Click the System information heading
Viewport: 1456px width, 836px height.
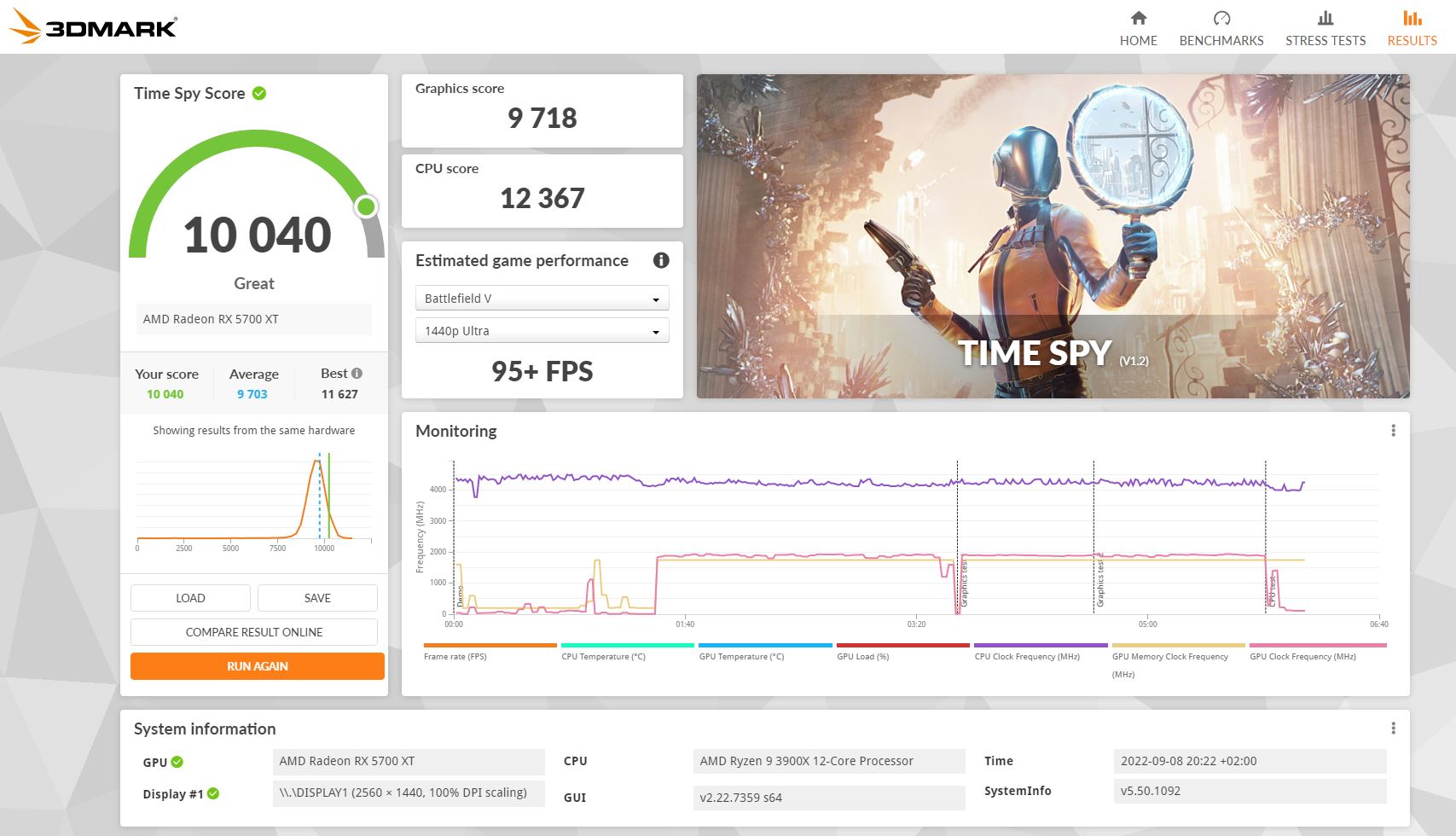click(x=205, y=729)
